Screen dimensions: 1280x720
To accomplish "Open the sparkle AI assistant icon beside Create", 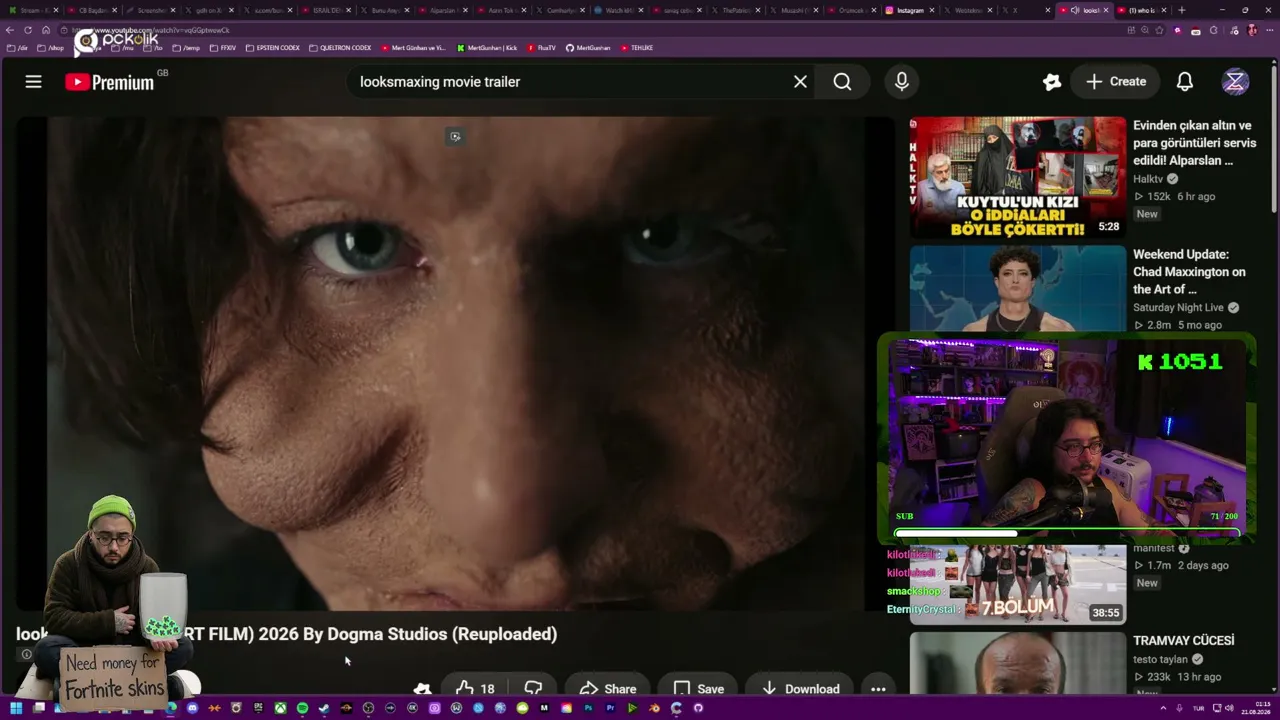I will (1051, 82).
